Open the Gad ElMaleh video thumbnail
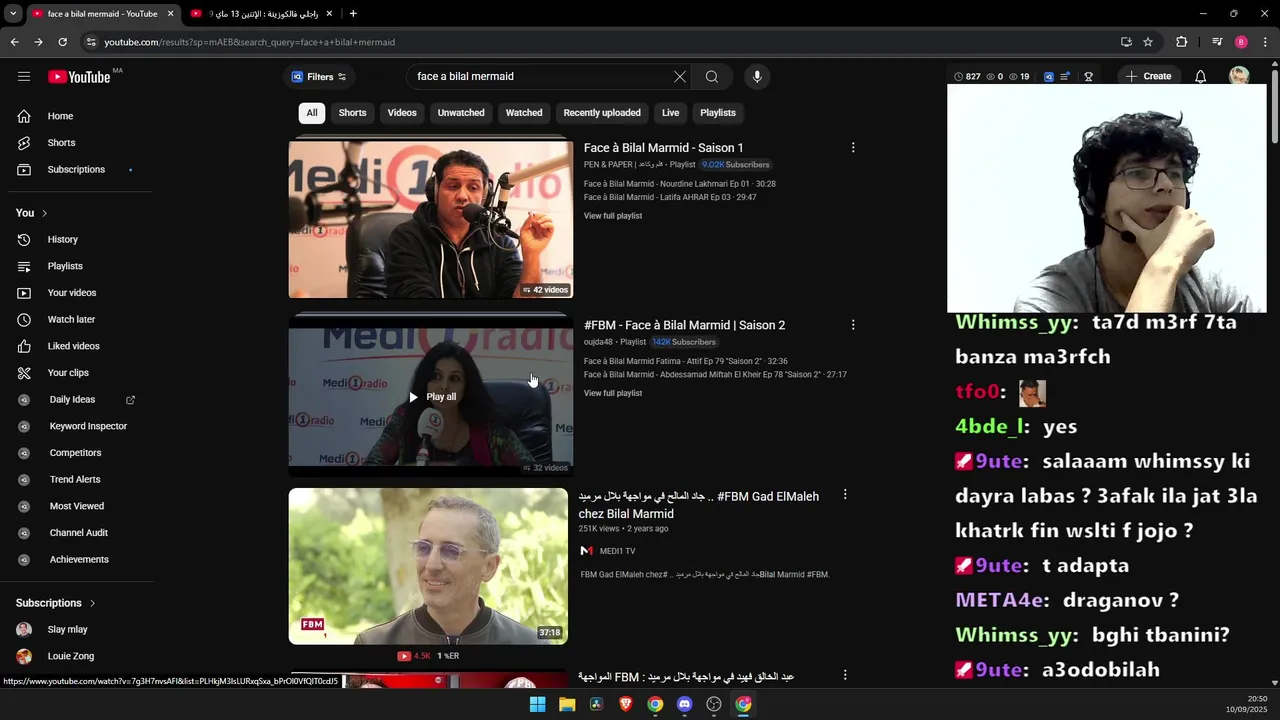The image size is (1280, 720). pyautogui.click(x=428, y=566)
